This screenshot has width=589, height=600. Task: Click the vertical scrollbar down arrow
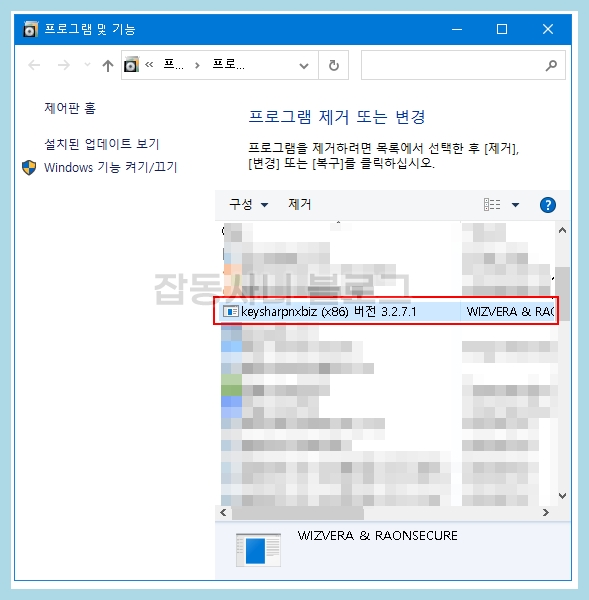562,496
